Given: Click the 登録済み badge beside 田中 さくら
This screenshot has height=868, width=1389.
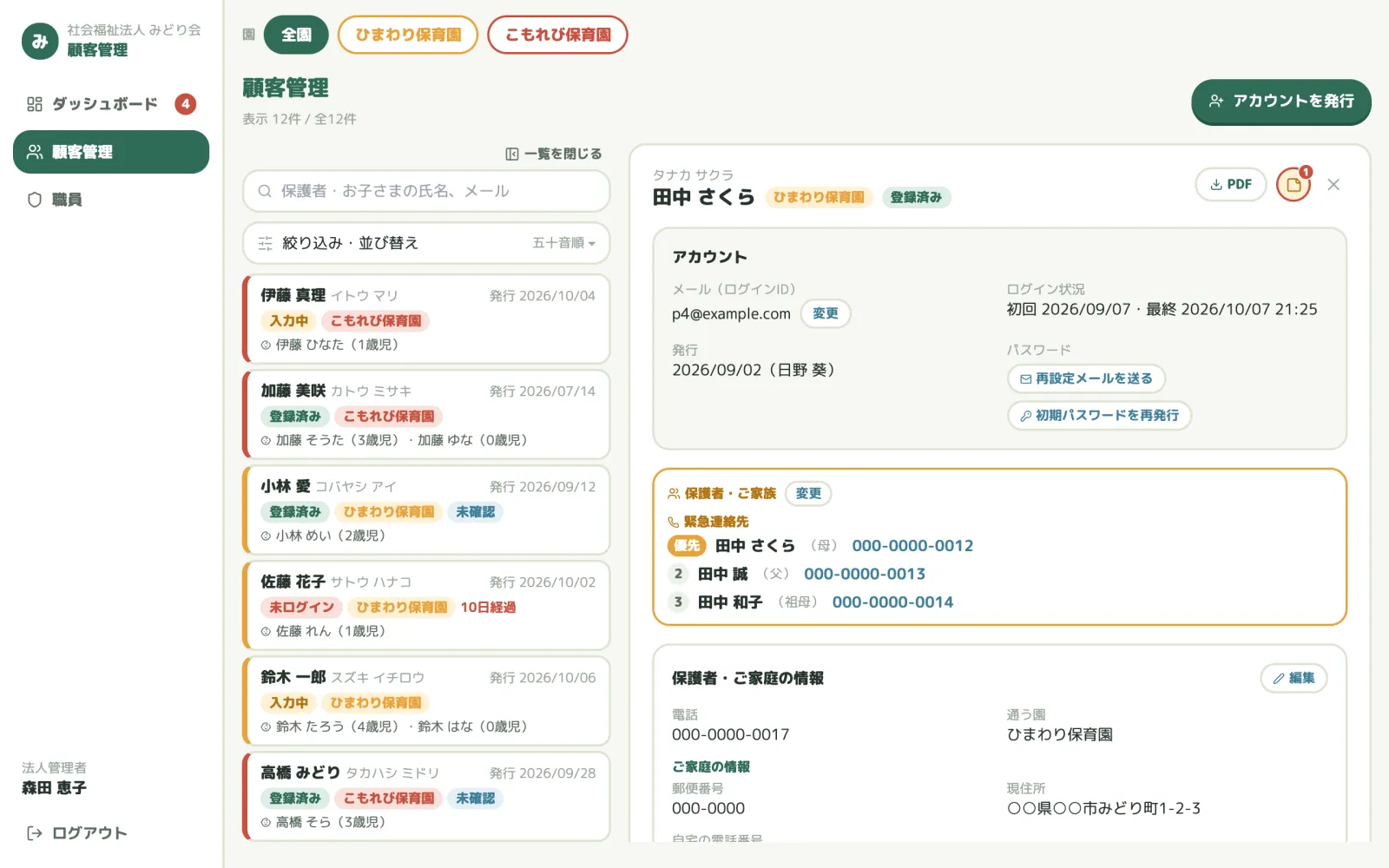Looking at the screenshot, I should [916, 197].
